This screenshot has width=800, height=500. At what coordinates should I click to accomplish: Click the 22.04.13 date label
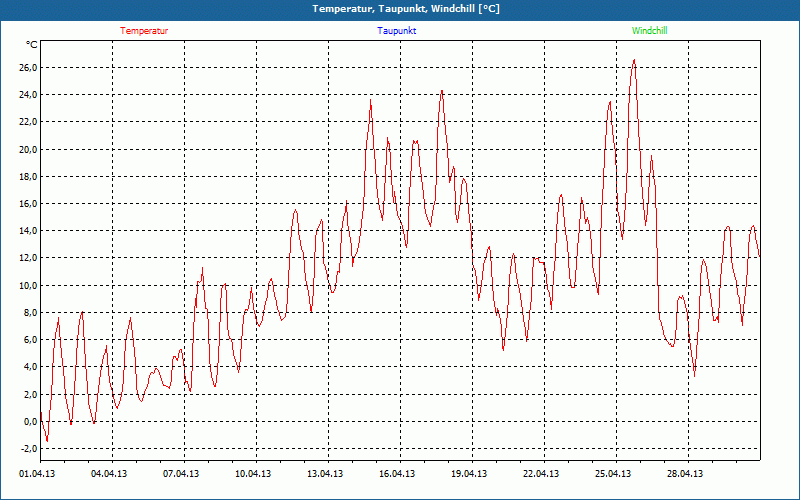tap(541, 474)
